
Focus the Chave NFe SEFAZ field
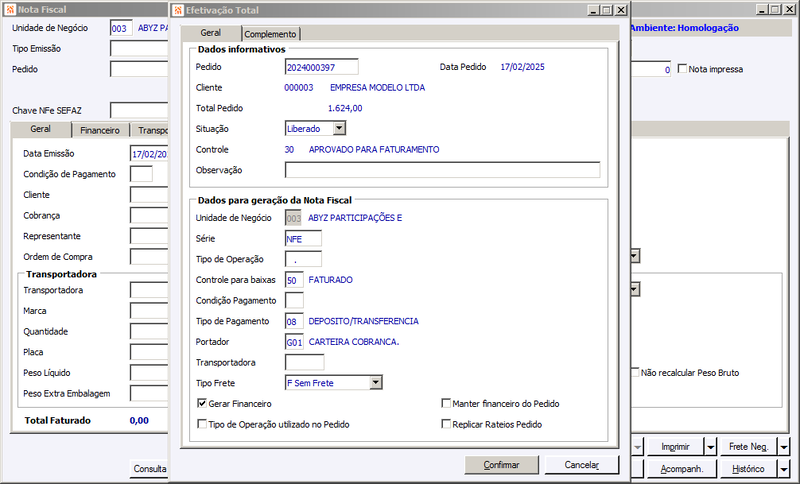[x=139, y=110]
